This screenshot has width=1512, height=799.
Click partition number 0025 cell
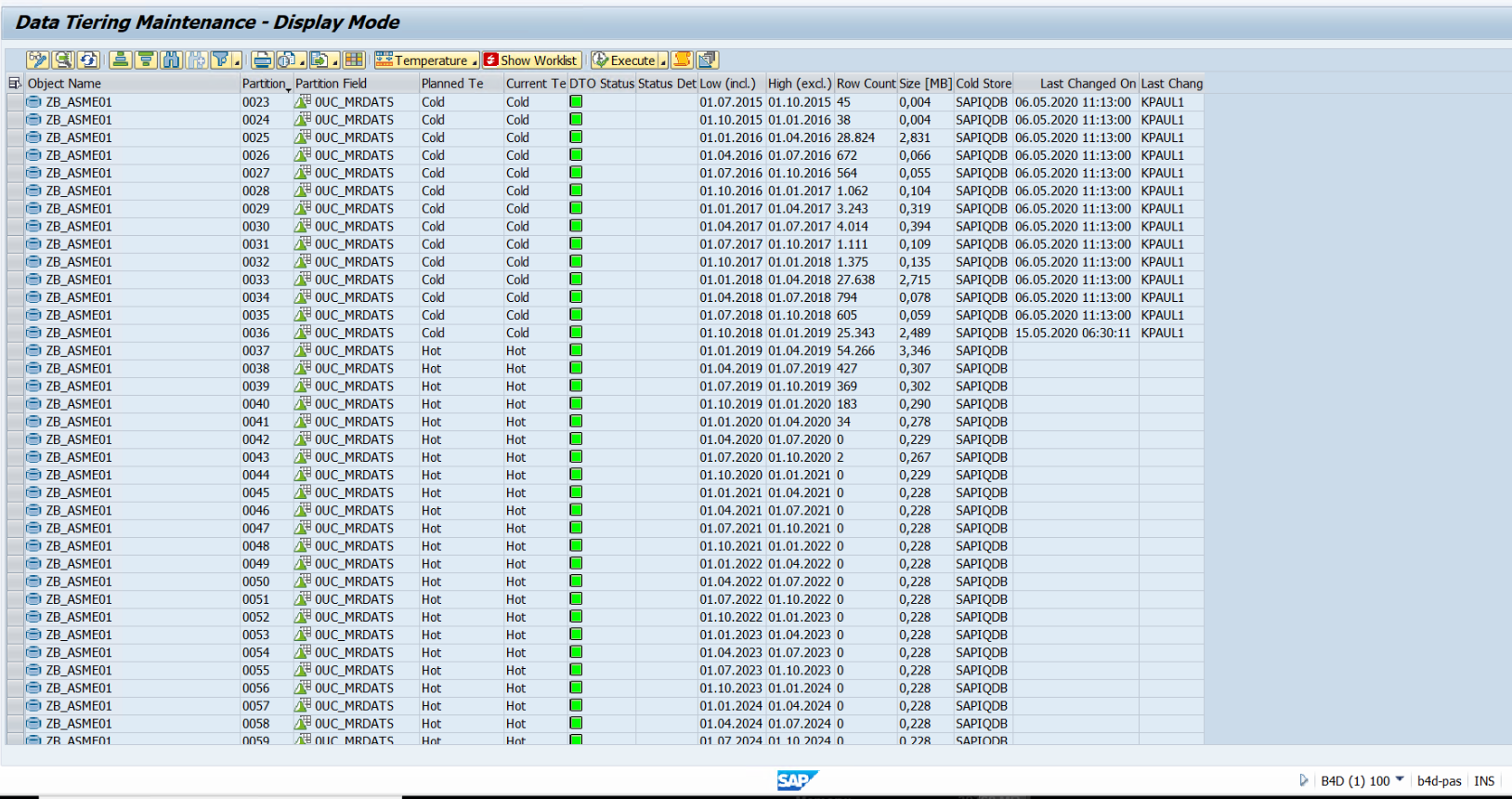[x=267, y=138]
